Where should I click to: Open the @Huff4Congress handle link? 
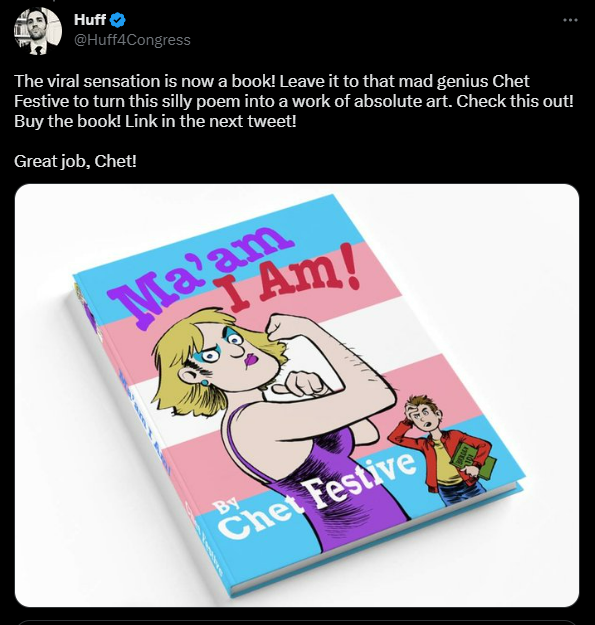(x=132, y=40)
